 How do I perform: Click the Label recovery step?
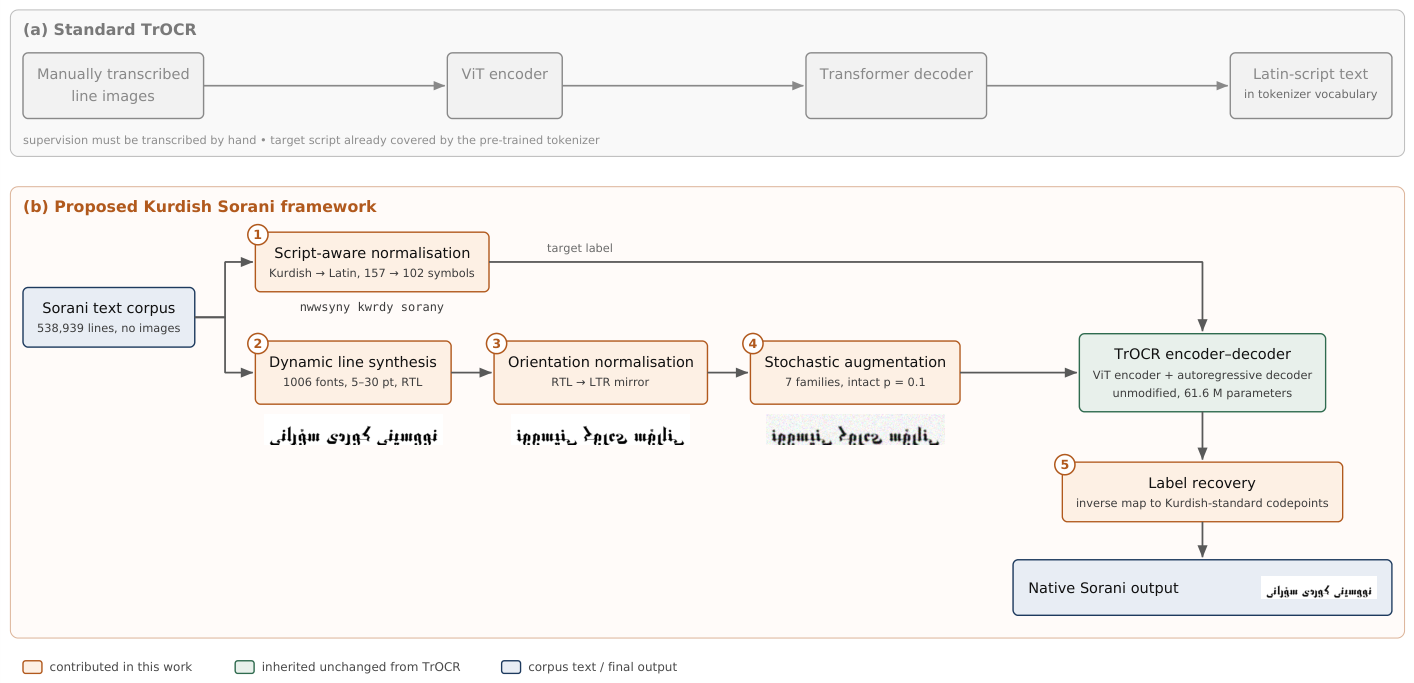click(x=1202, y=492)
